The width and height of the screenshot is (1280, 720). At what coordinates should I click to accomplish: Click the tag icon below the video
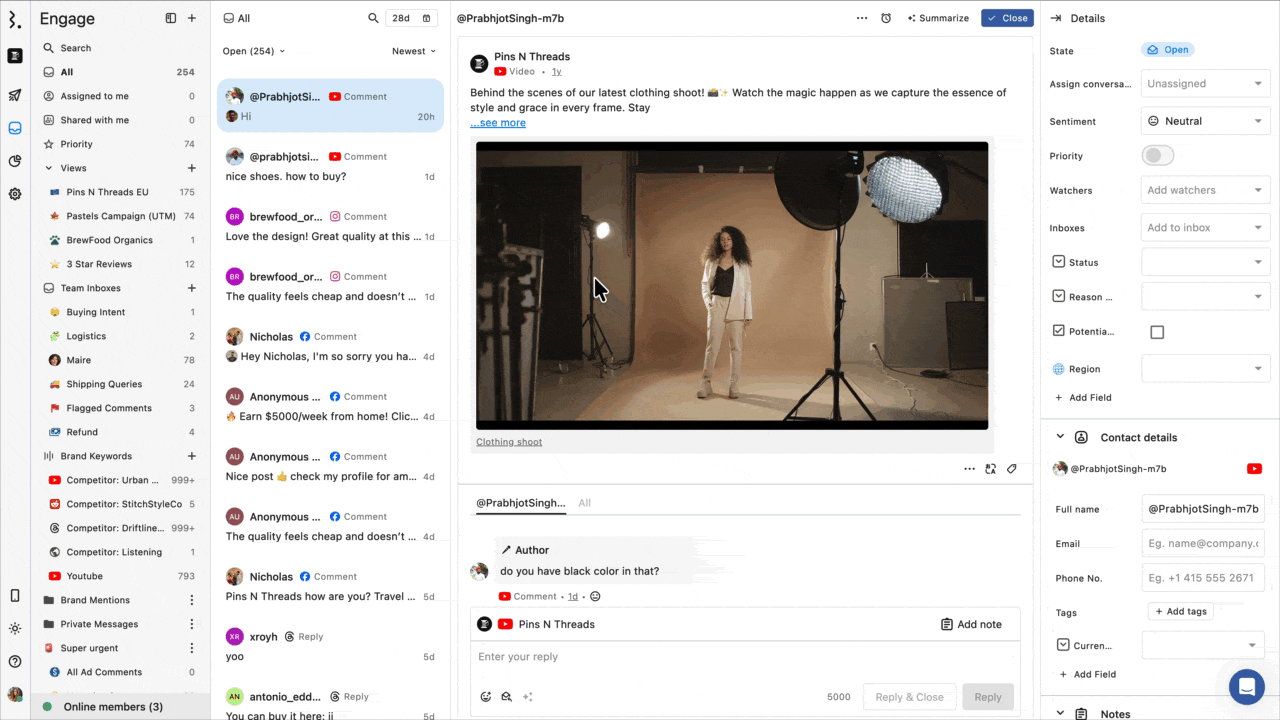tap(1012, 468)
